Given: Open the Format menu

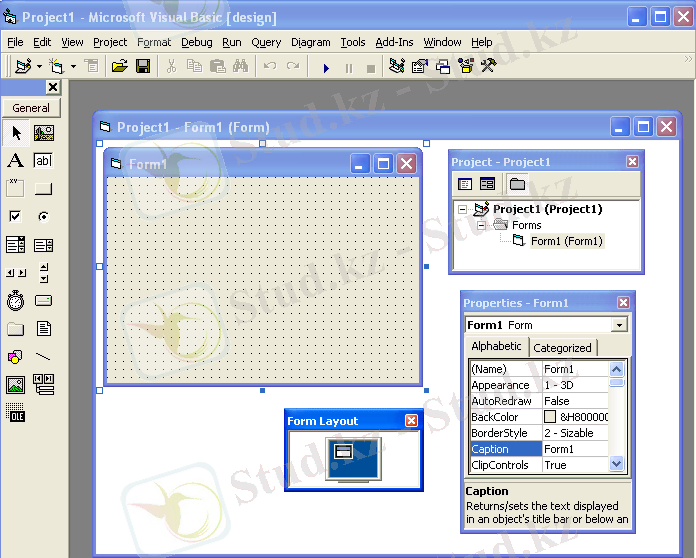Looking at the screenshot, I should [x=154, y=43].
